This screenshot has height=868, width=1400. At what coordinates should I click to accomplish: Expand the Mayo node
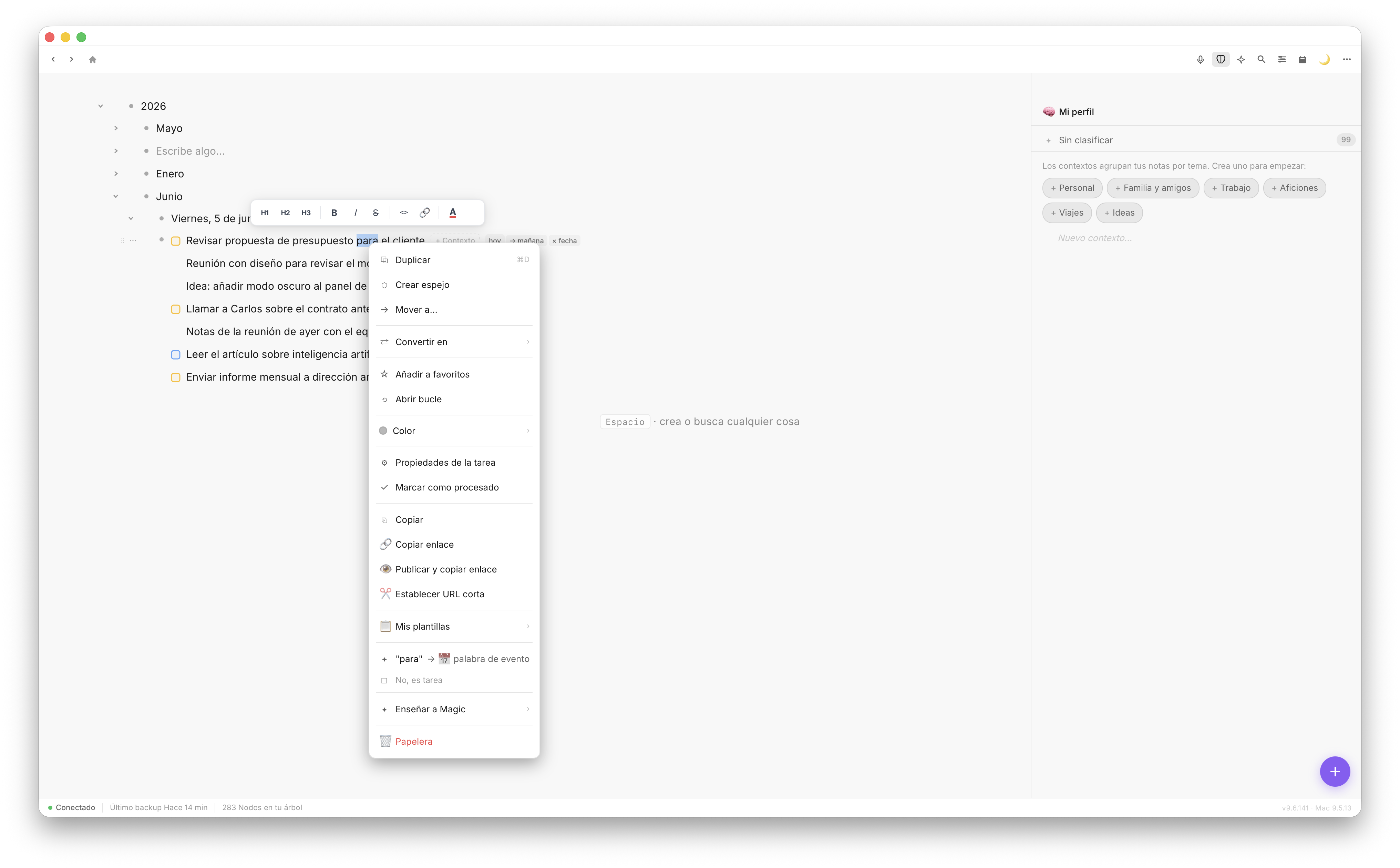116,128
